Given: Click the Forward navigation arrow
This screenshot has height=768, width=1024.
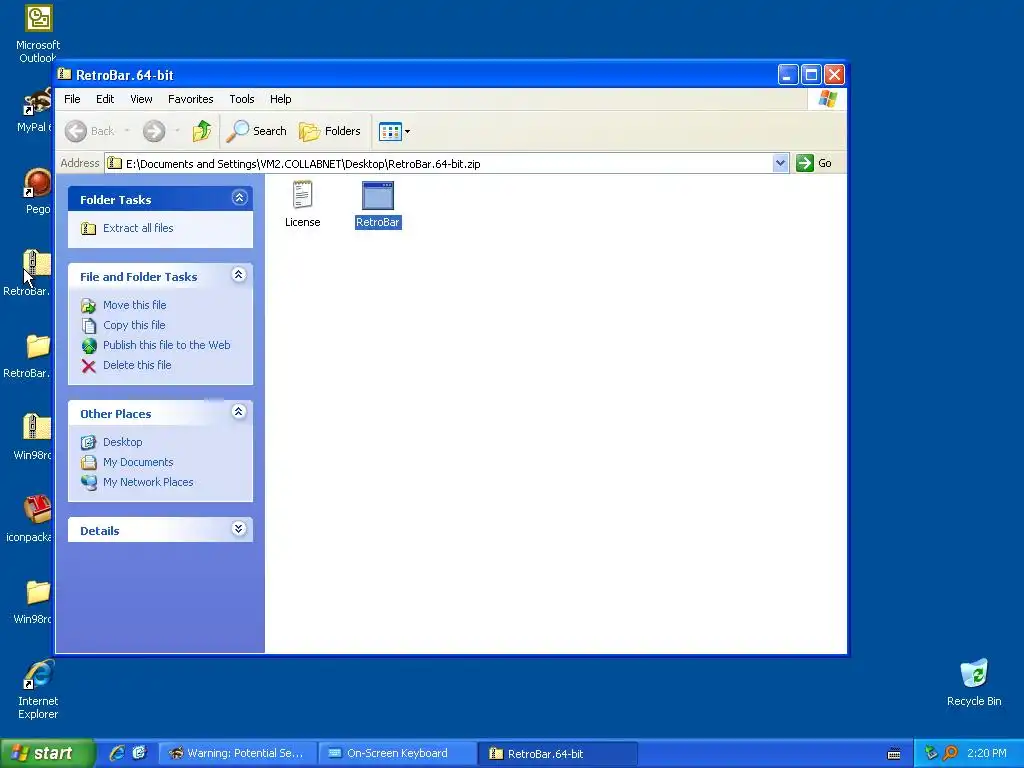Looking at the screenshot, I should click(x=154, y=131).
